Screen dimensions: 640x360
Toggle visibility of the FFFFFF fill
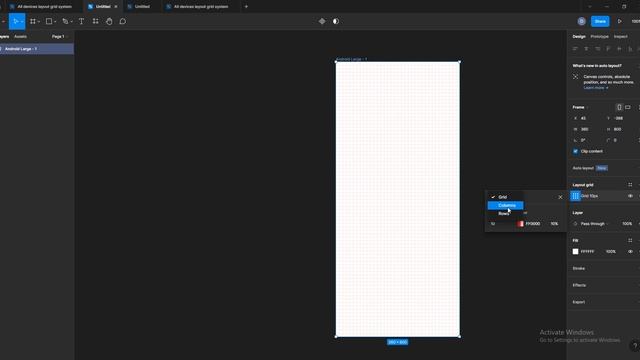(630, 251)
